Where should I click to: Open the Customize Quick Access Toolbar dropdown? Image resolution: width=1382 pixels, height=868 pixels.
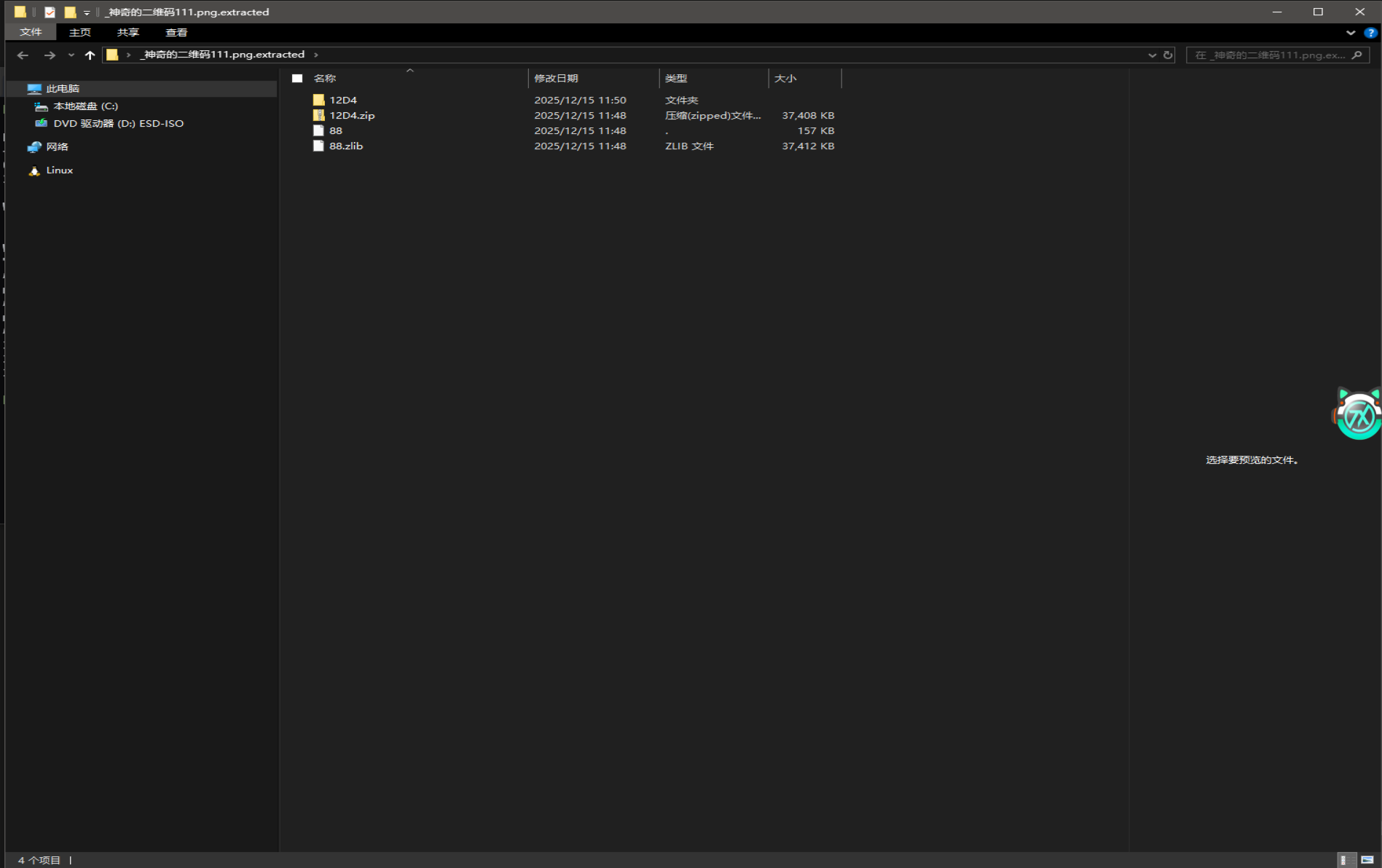[x=87, y=12]
